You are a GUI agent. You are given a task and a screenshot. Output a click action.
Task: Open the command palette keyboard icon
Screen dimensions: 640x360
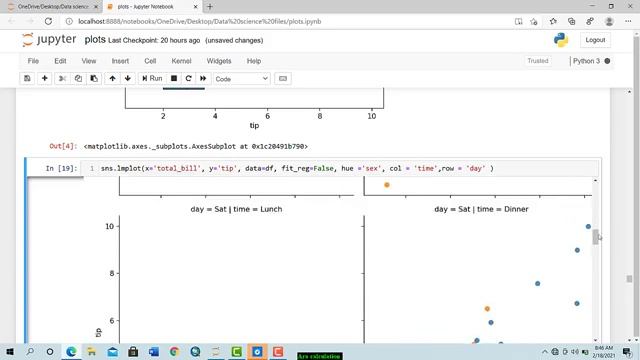283,78
